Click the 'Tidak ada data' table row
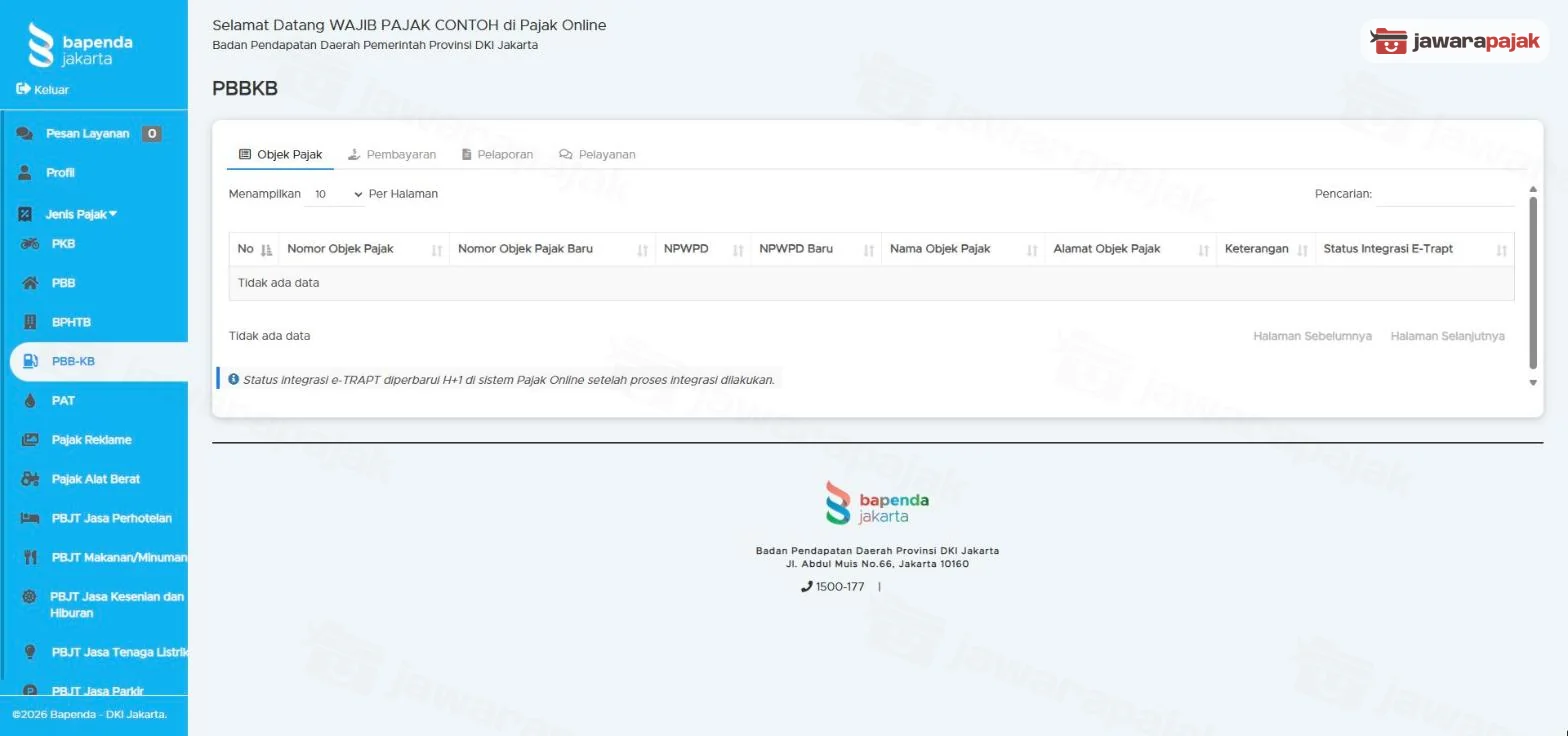Screen dimensions: 1568x736 (x=871, y=283)
